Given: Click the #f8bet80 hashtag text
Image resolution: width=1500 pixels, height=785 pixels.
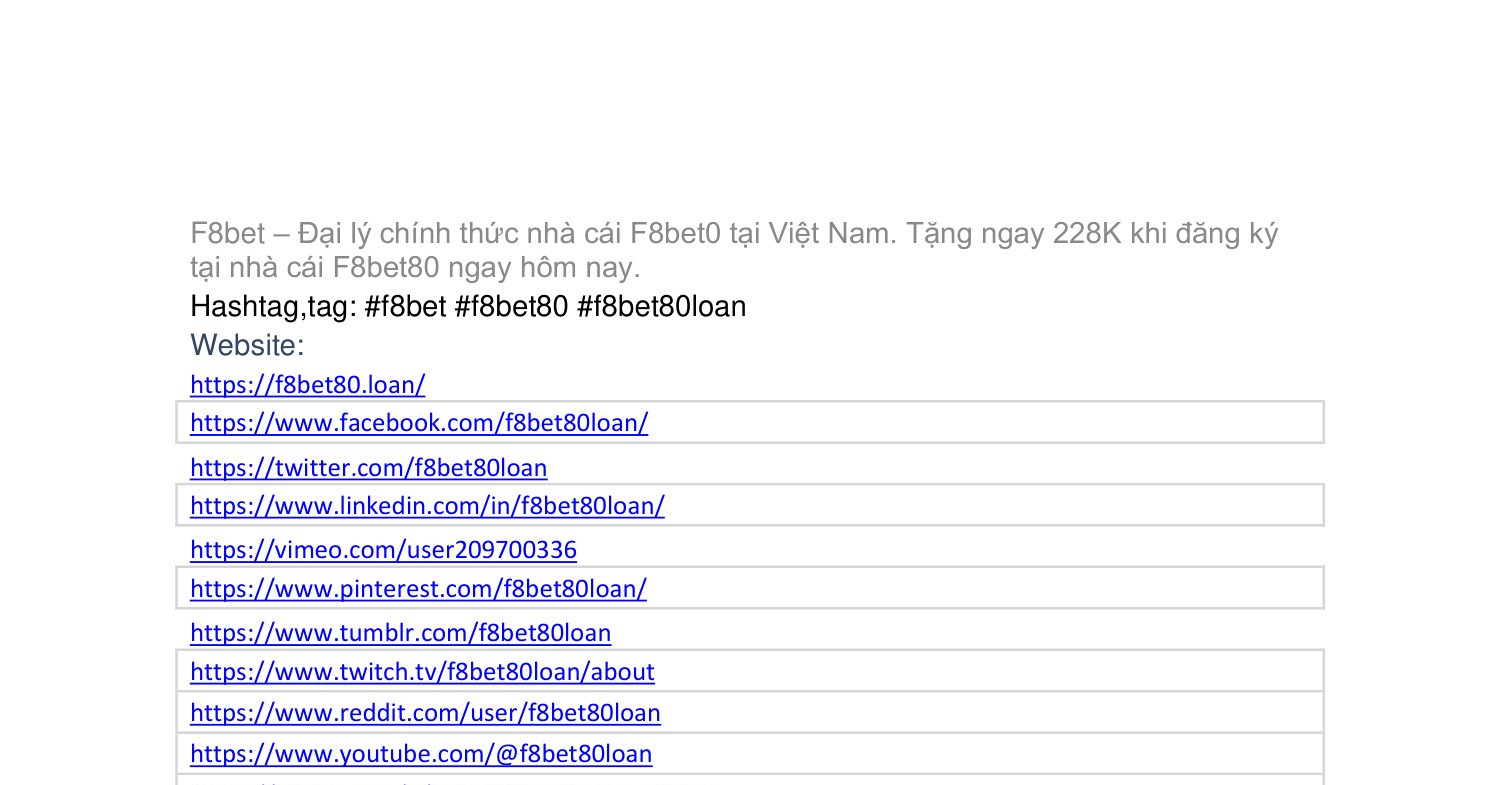Looking at the screenshot, I should [x=511, y=307].
